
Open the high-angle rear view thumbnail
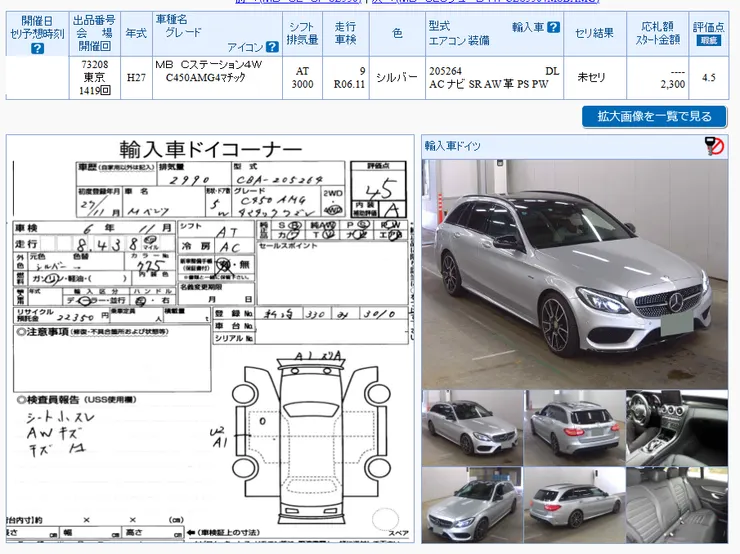574,505
